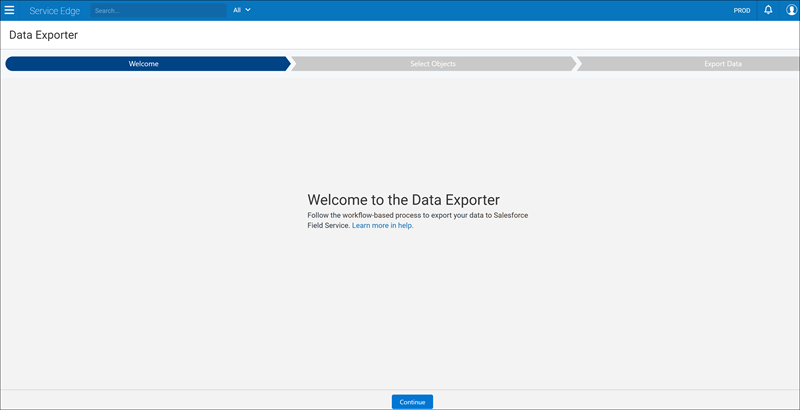Click the PROD environment label
Viewport: 800px width, 410px height.
point(742,11)
